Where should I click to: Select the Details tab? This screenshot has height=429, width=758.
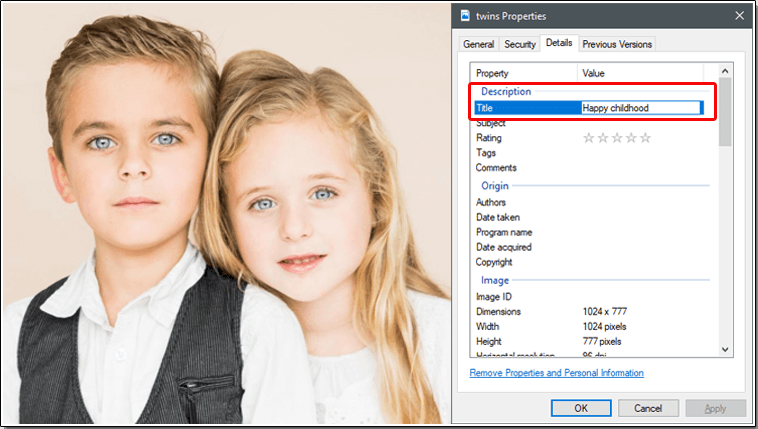(559, 43)
